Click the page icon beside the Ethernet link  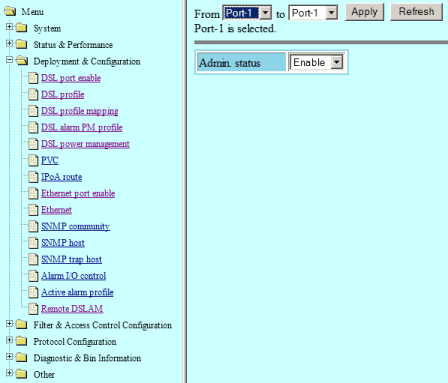point(33,210)
